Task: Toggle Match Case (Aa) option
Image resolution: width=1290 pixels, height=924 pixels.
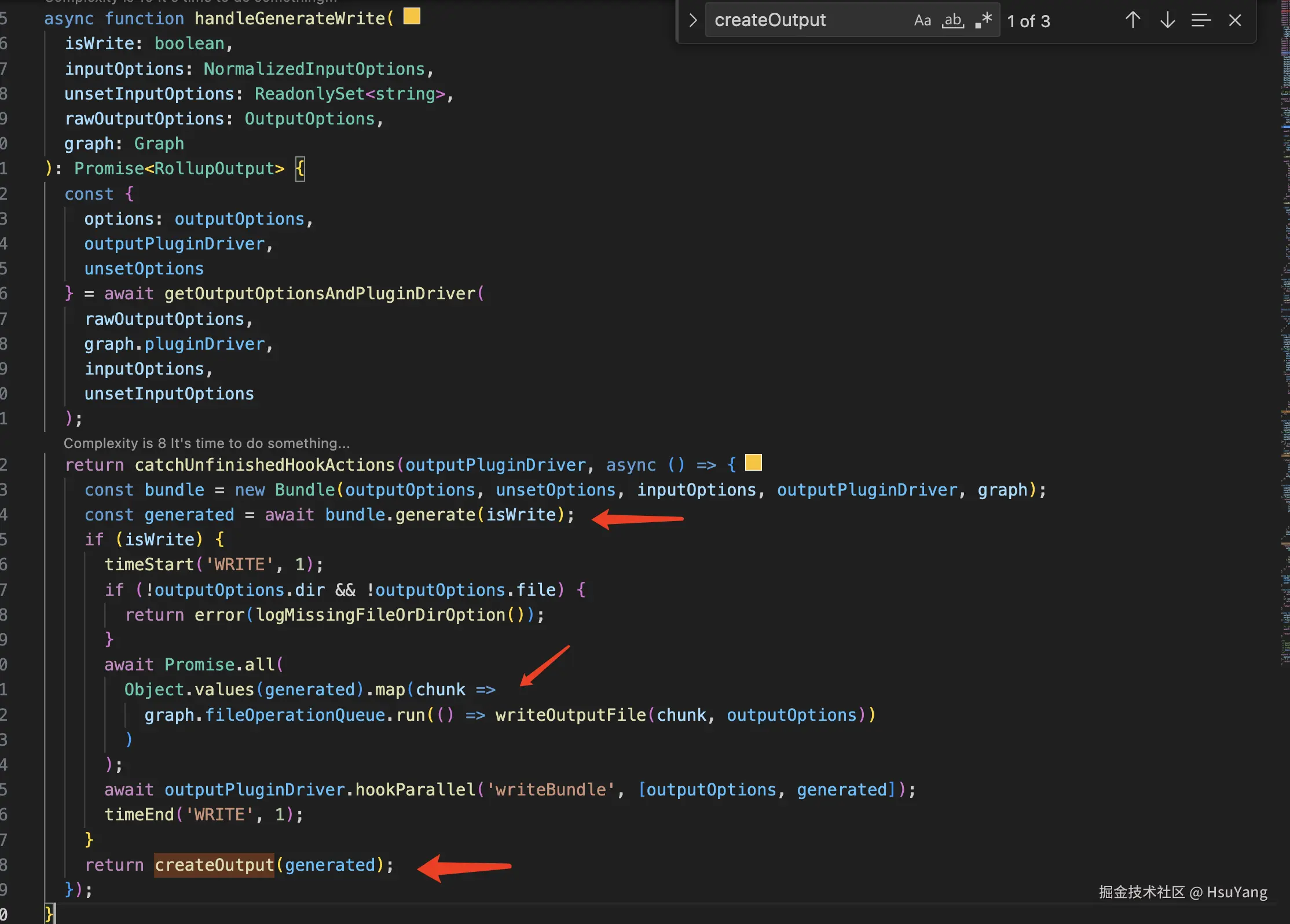Action: [x=922, y=21]
